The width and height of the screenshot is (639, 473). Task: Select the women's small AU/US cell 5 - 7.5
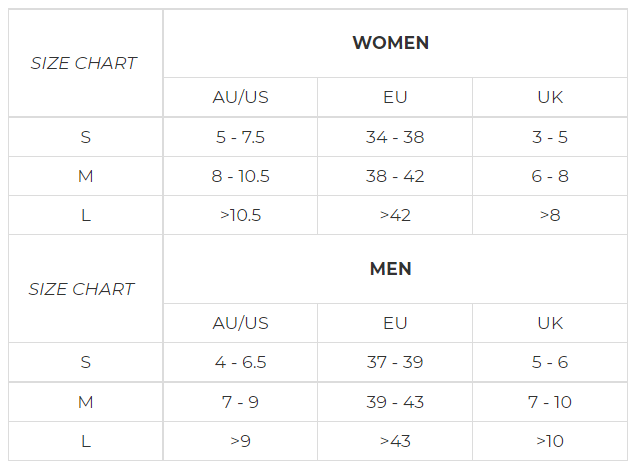[240, 137]
